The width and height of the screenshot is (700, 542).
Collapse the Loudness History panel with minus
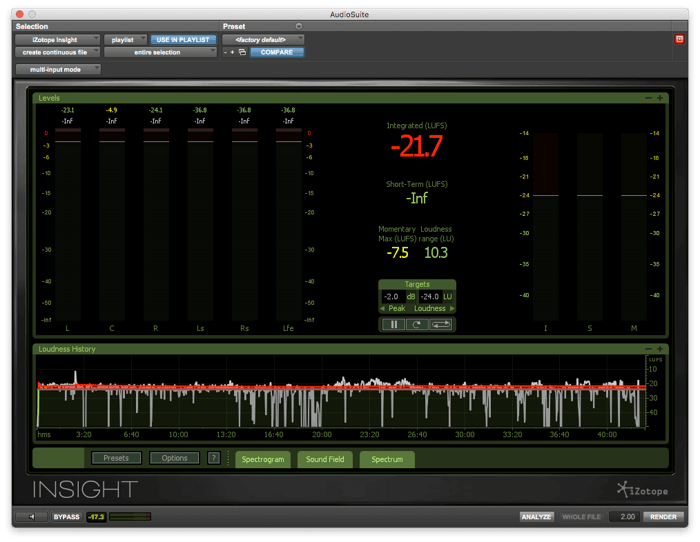[x=648, y=349]
